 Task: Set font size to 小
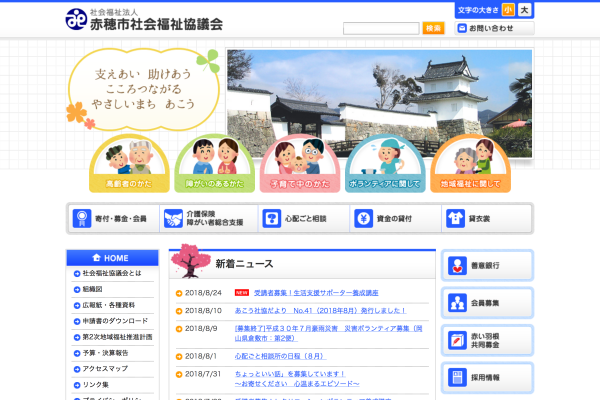click(508, 10)
